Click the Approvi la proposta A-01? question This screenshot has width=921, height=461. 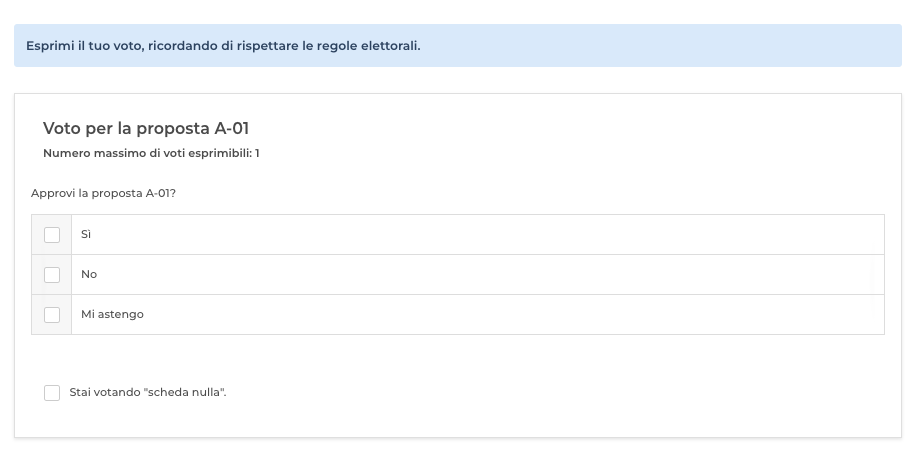click(103, 193)
